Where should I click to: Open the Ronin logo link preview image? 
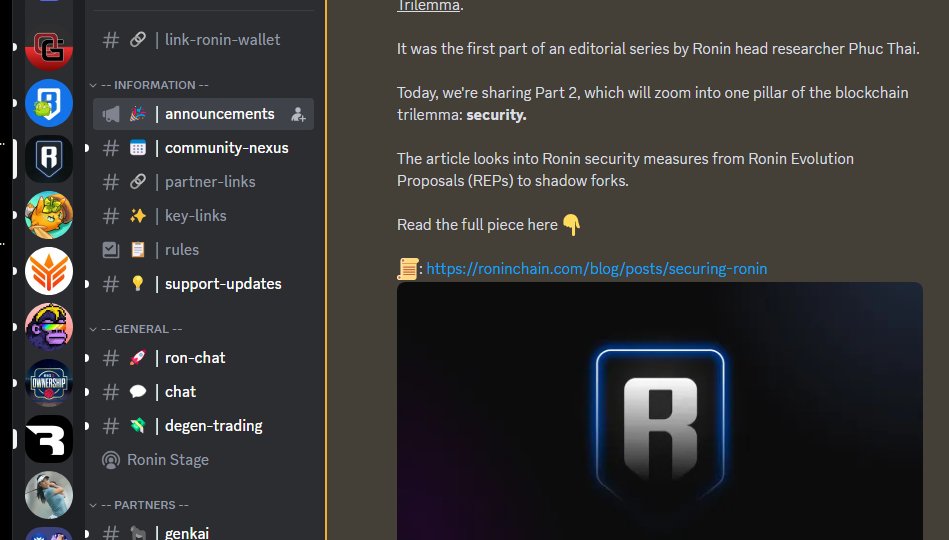[660, 411]
